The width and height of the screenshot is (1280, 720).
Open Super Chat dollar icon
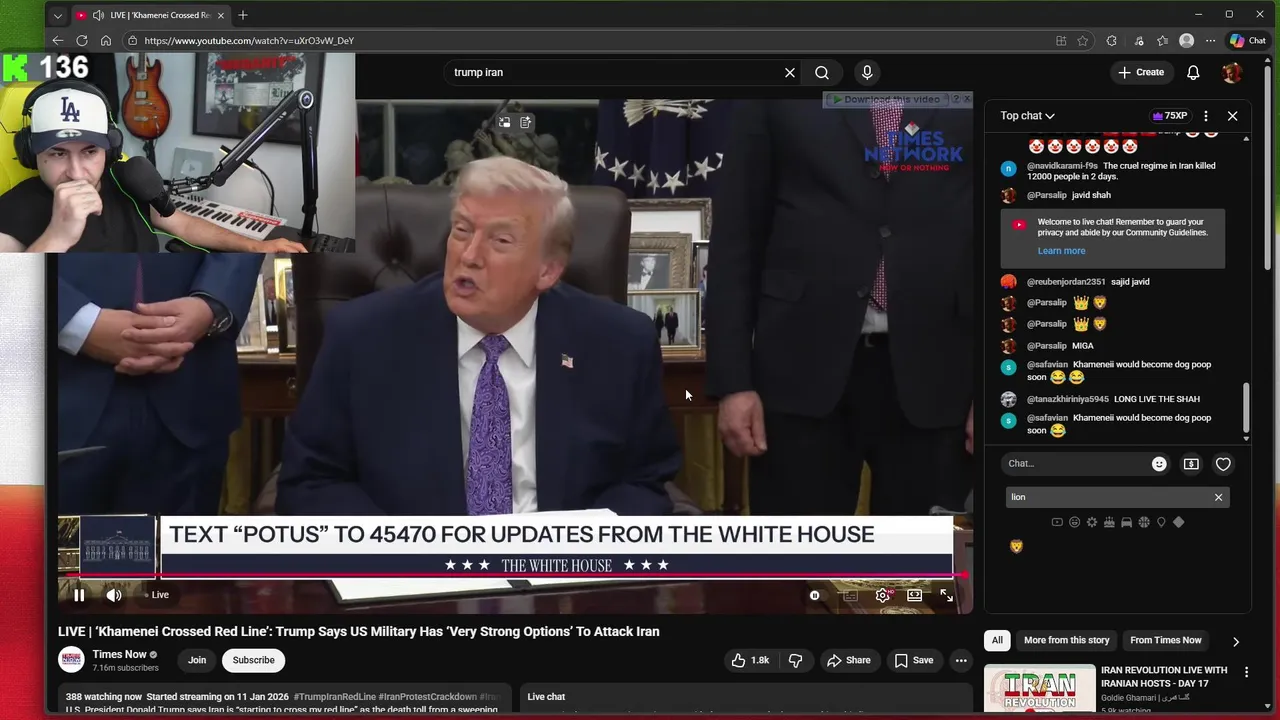pos(1191,464)
